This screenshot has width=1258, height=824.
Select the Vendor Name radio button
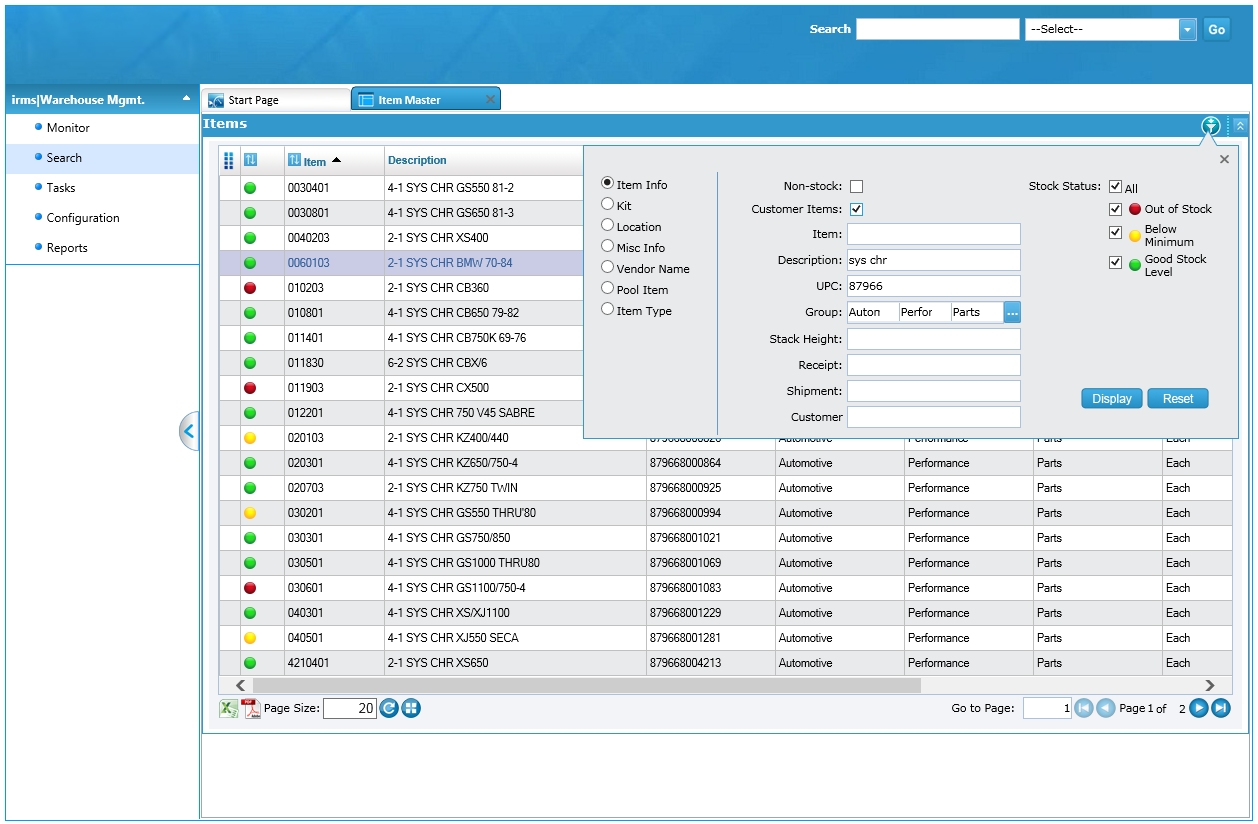pyautogui.click(x=608, y=268)
